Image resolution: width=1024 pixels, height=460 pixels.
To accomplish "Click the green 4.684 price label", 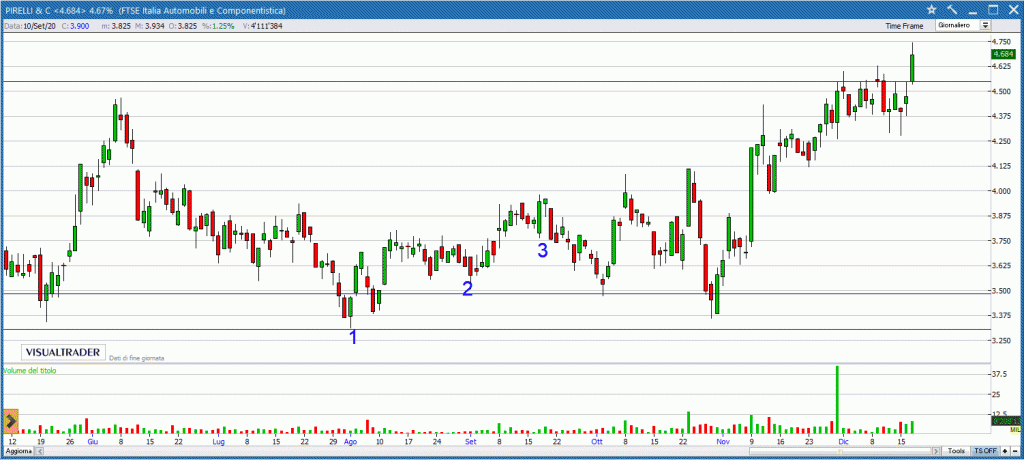I will (1006, 54).
